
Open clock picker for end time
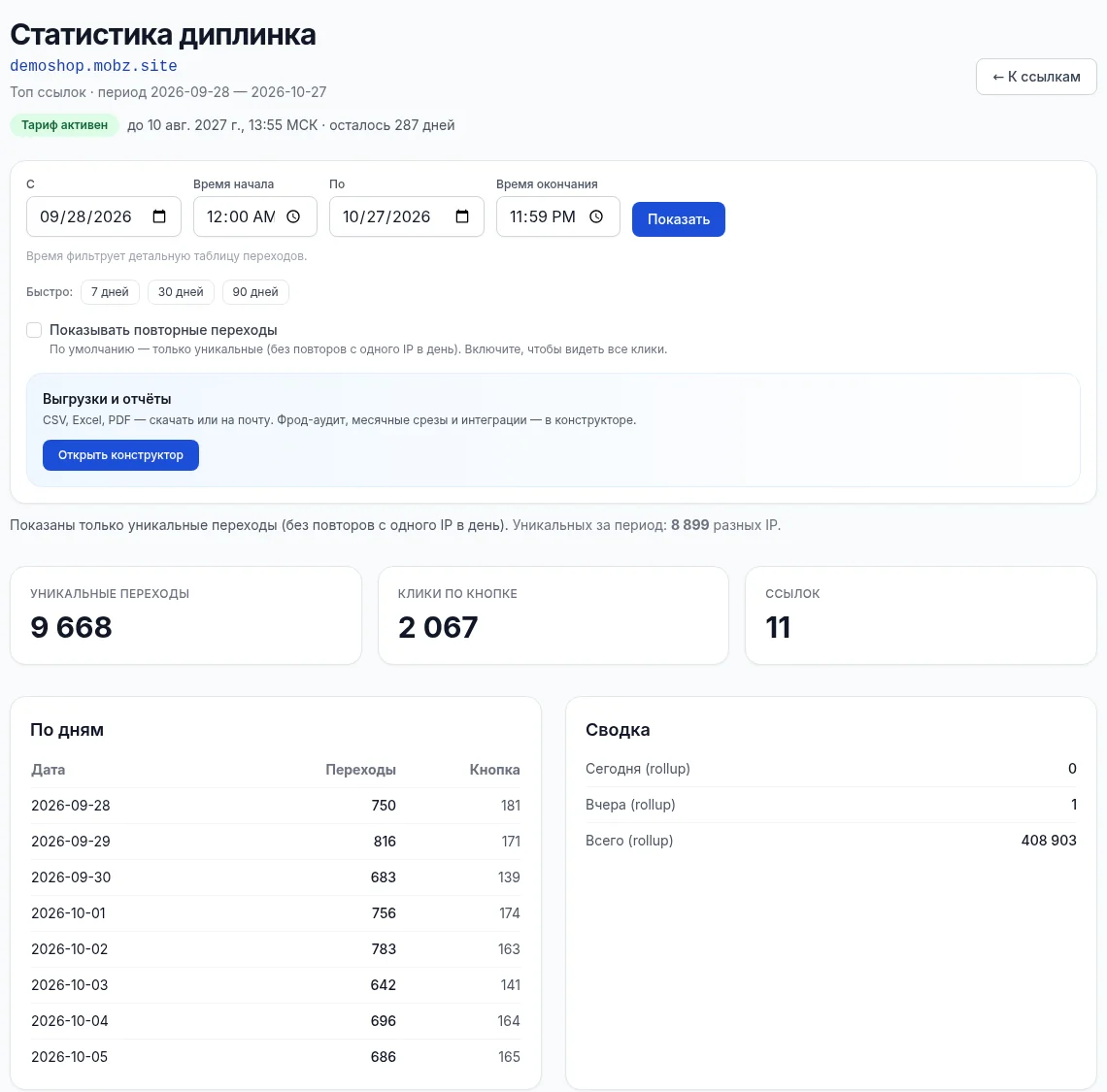596,216
